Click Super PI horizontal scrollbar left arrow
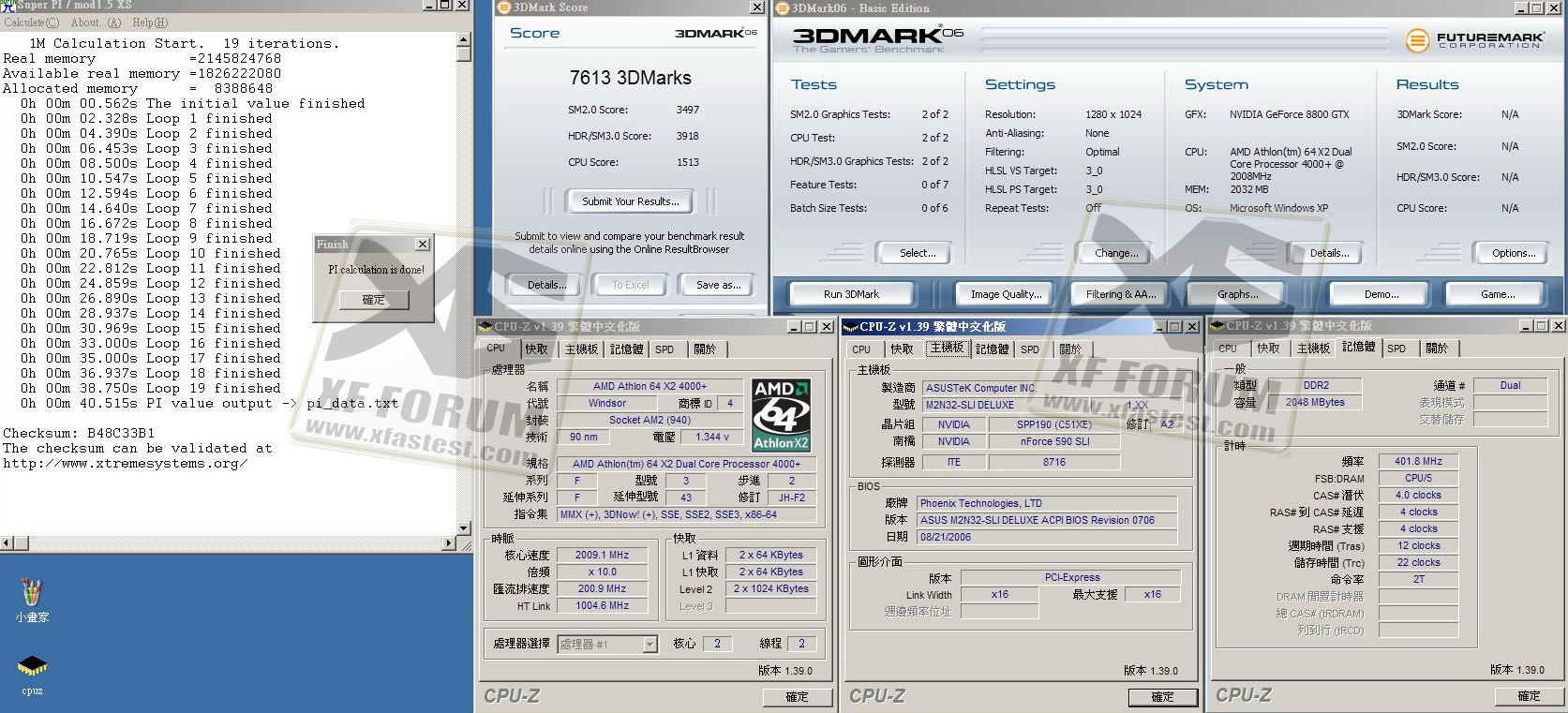Image resolution: width=1568 pixels, height=713 pixels. tap(7, 542)
